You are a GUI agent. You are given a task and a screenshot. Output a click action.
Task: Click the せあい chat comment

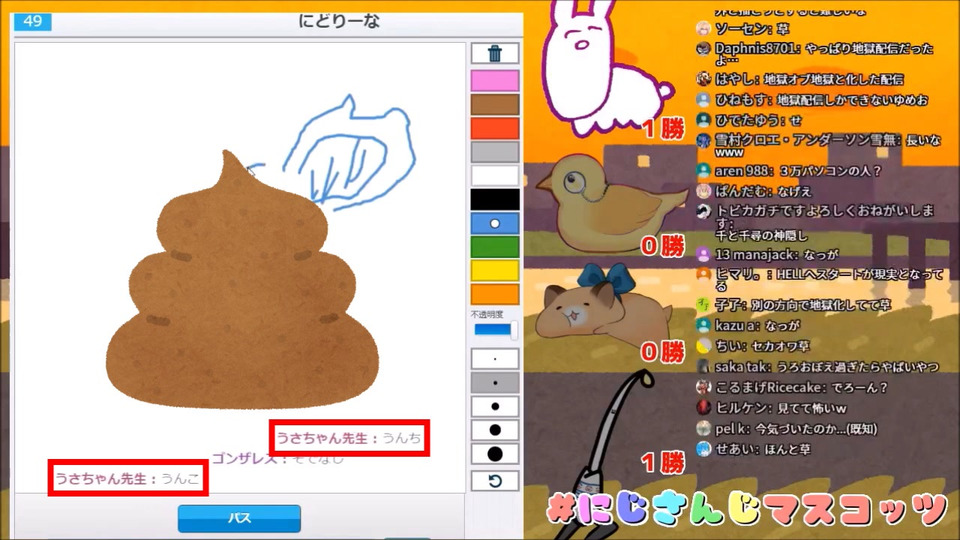tap(754, 449)
